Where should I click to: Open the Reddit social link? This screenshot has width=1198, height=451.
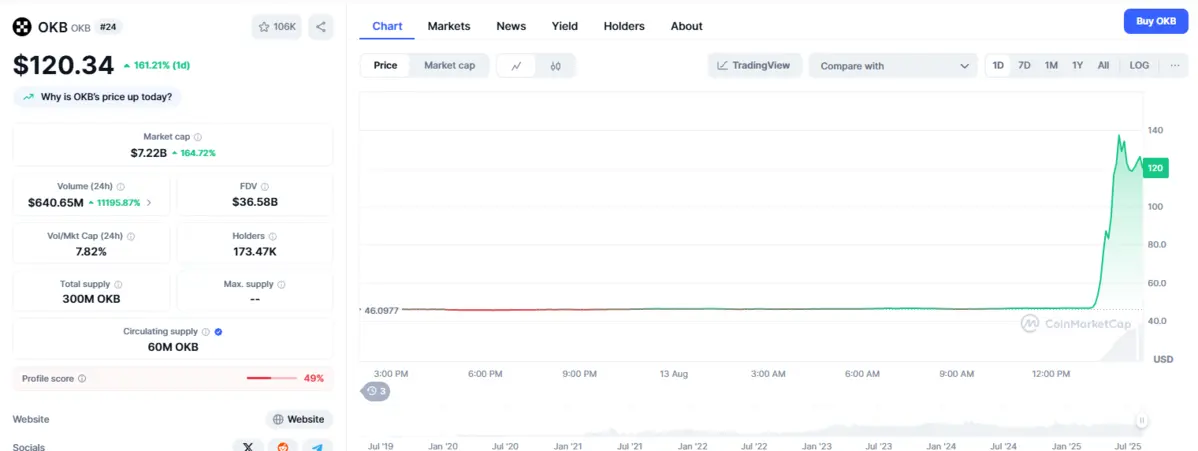click(x=283, y=446)
